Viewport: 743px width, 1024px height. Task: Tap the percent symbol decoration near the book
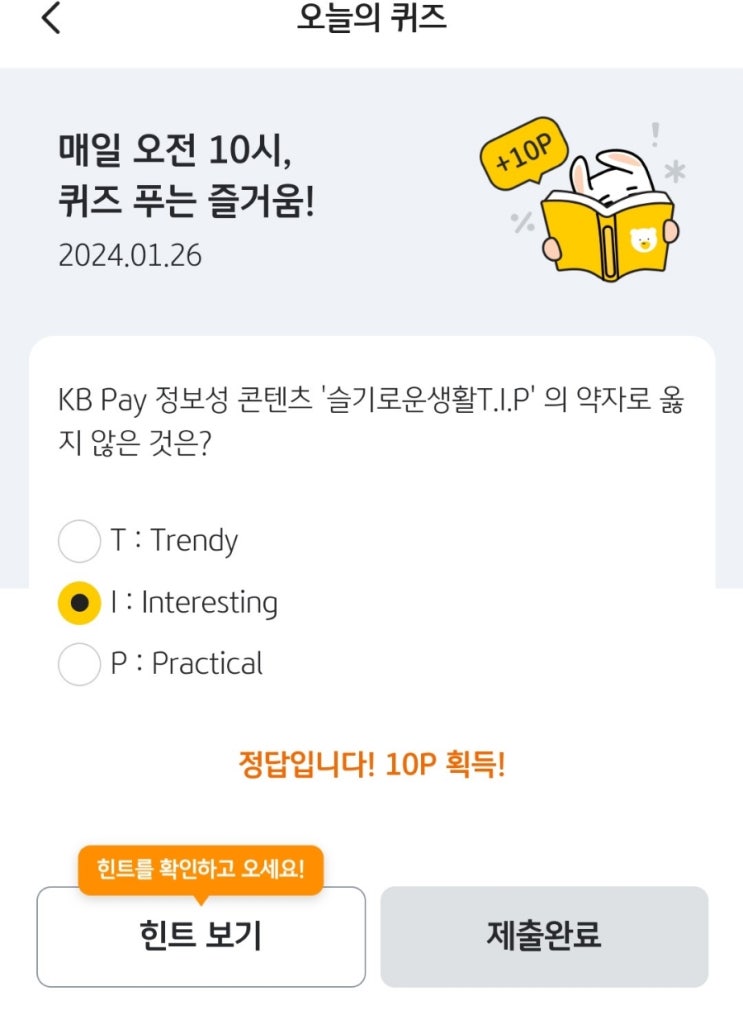(x=522, y=223)
